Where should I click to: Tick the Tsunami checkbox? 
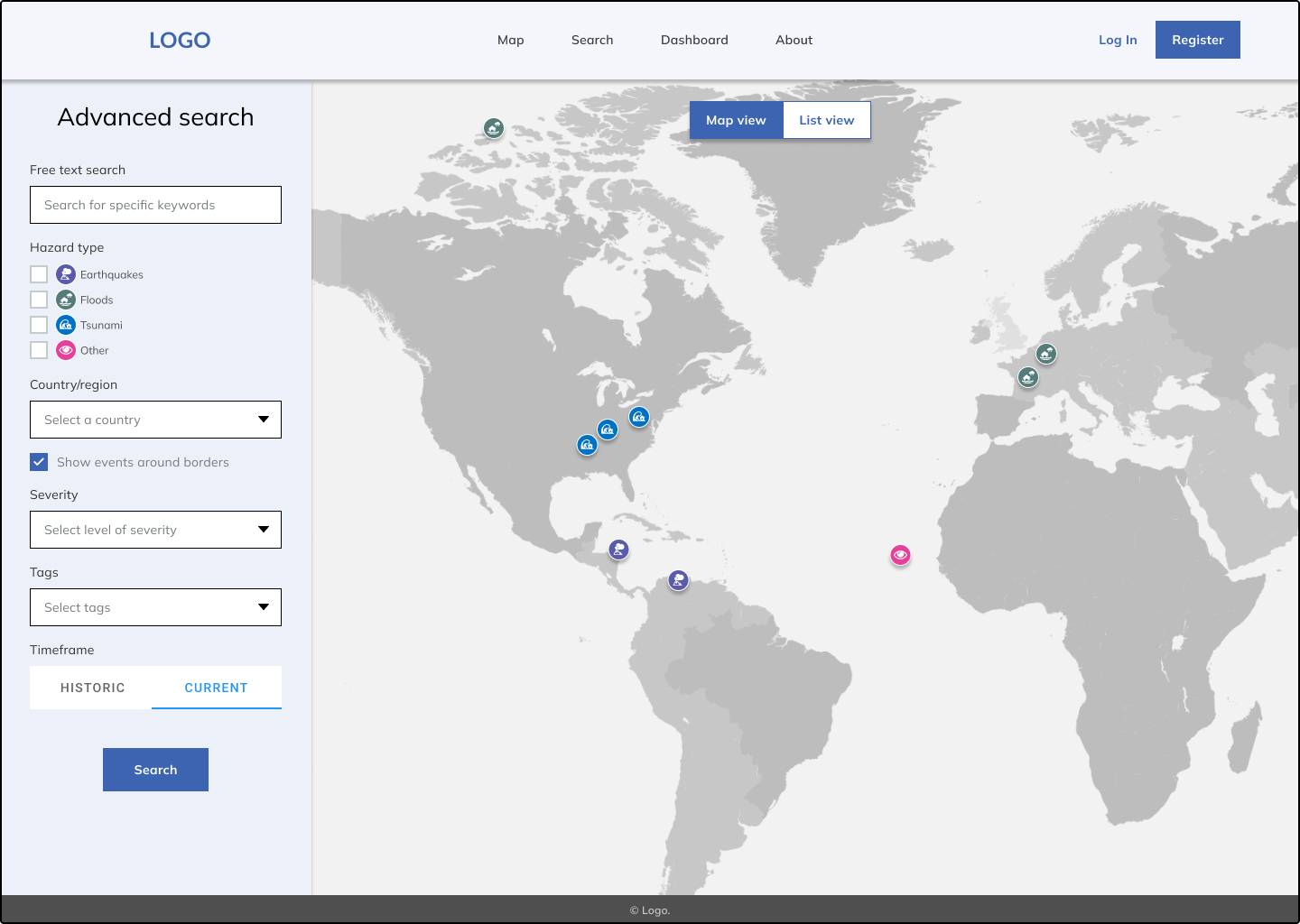pyautogui.click(x=39, y=325)
